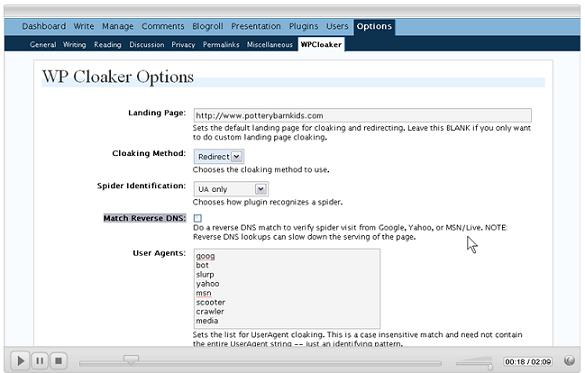Click the Spider Identification label
The width and height of the screenshot is (585, 373).
(141, 186)
